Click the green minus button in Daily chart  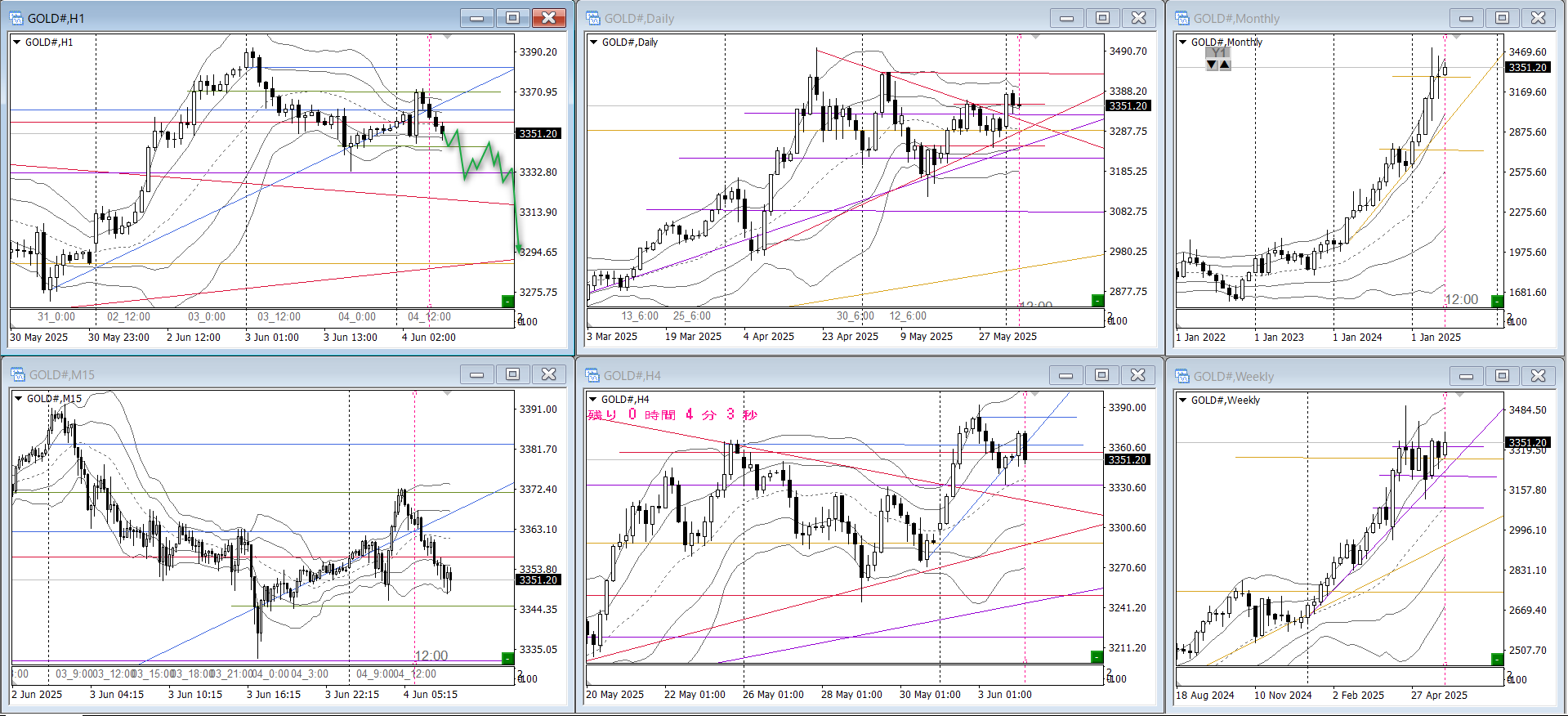point(1097,300)
